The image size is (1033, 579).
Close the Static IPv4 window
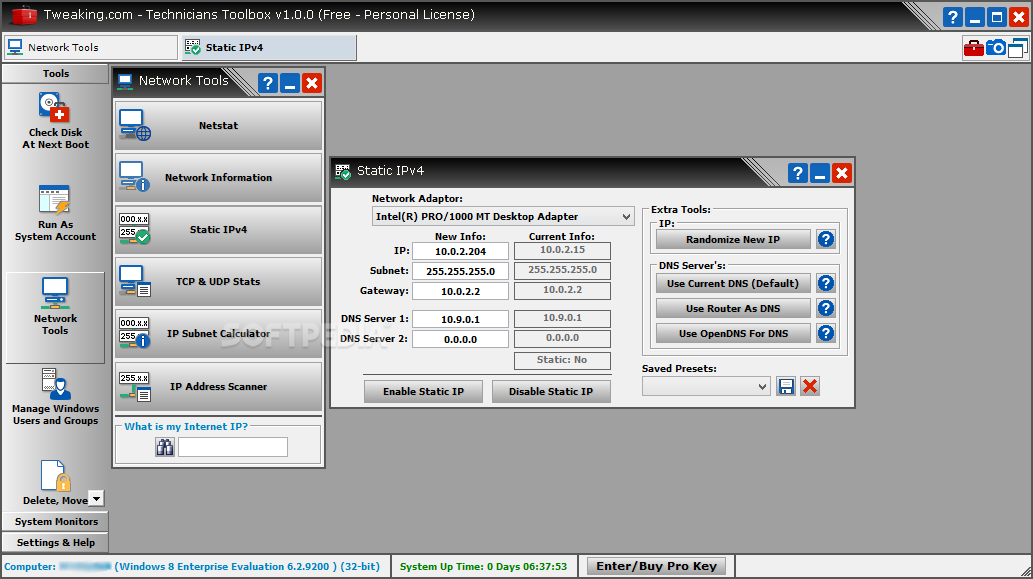(842, 173)
